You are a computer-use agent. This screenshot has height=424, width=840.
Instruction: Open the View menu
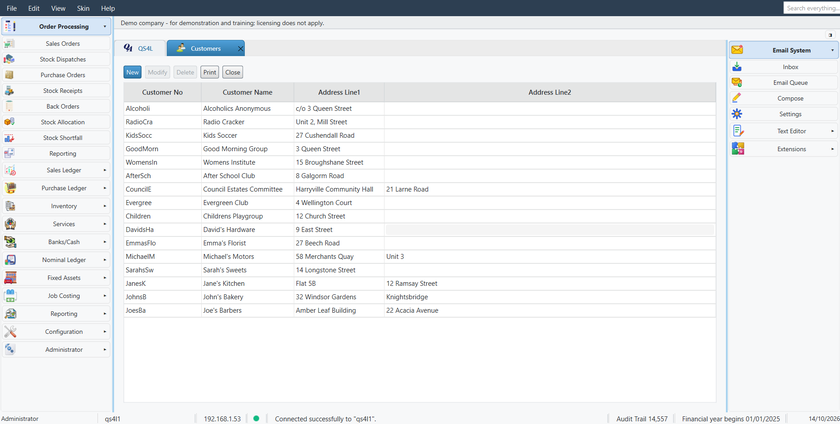click(x=58, y=9)
